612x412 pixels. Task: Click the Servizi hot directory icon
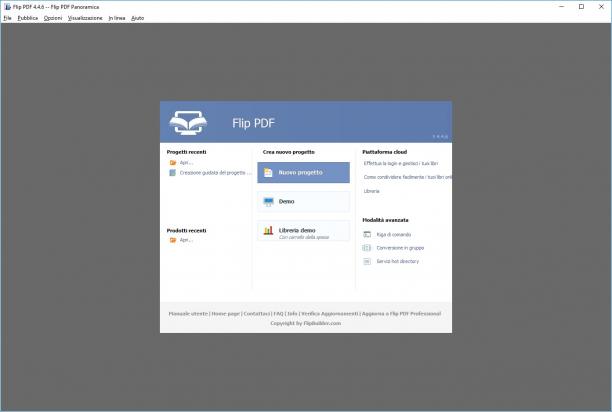(x=367, y=261)
